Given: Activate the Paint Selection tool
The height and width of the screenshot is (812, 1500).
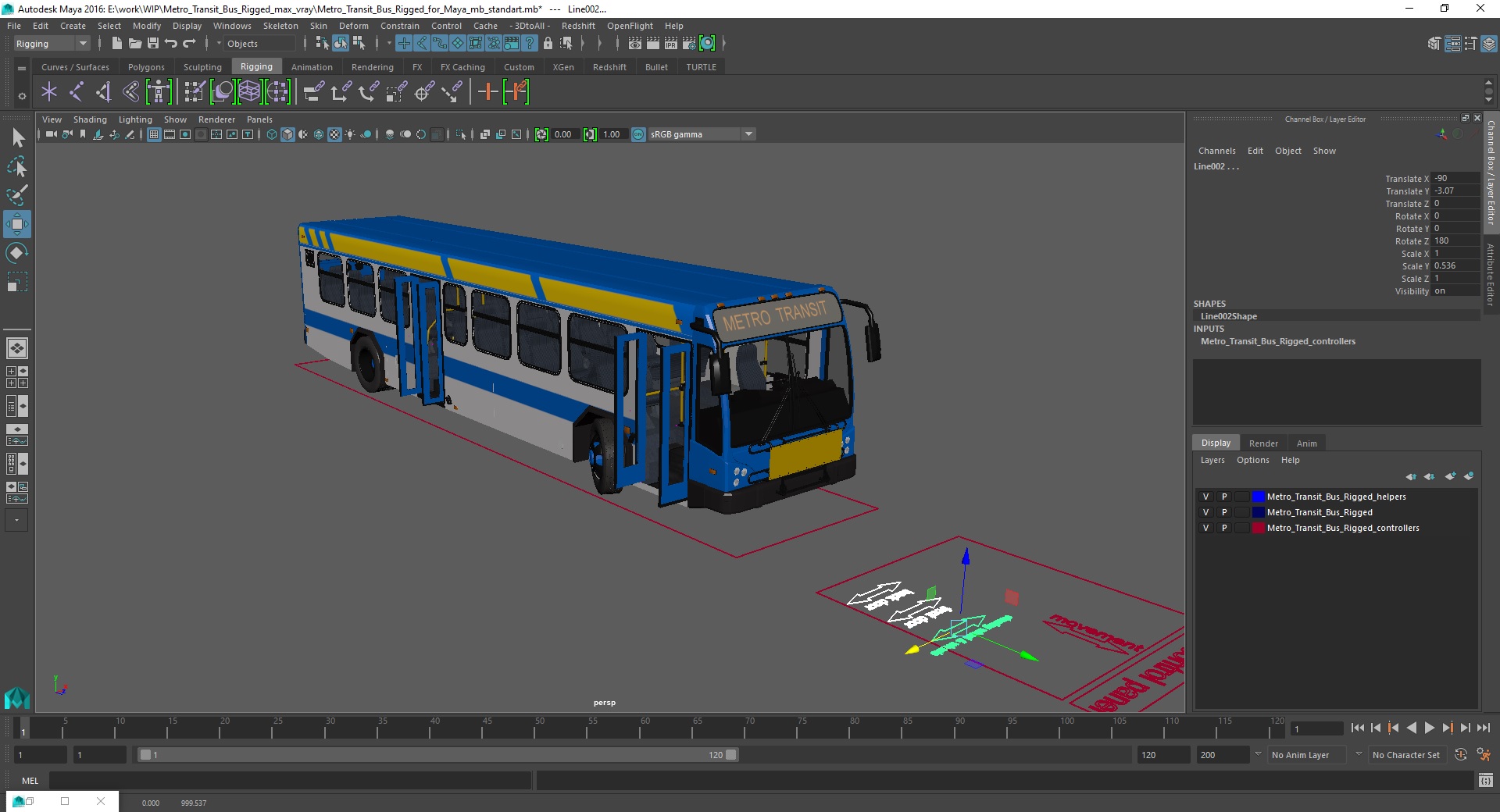Looking at the screenshot, I should click(17, 194).
